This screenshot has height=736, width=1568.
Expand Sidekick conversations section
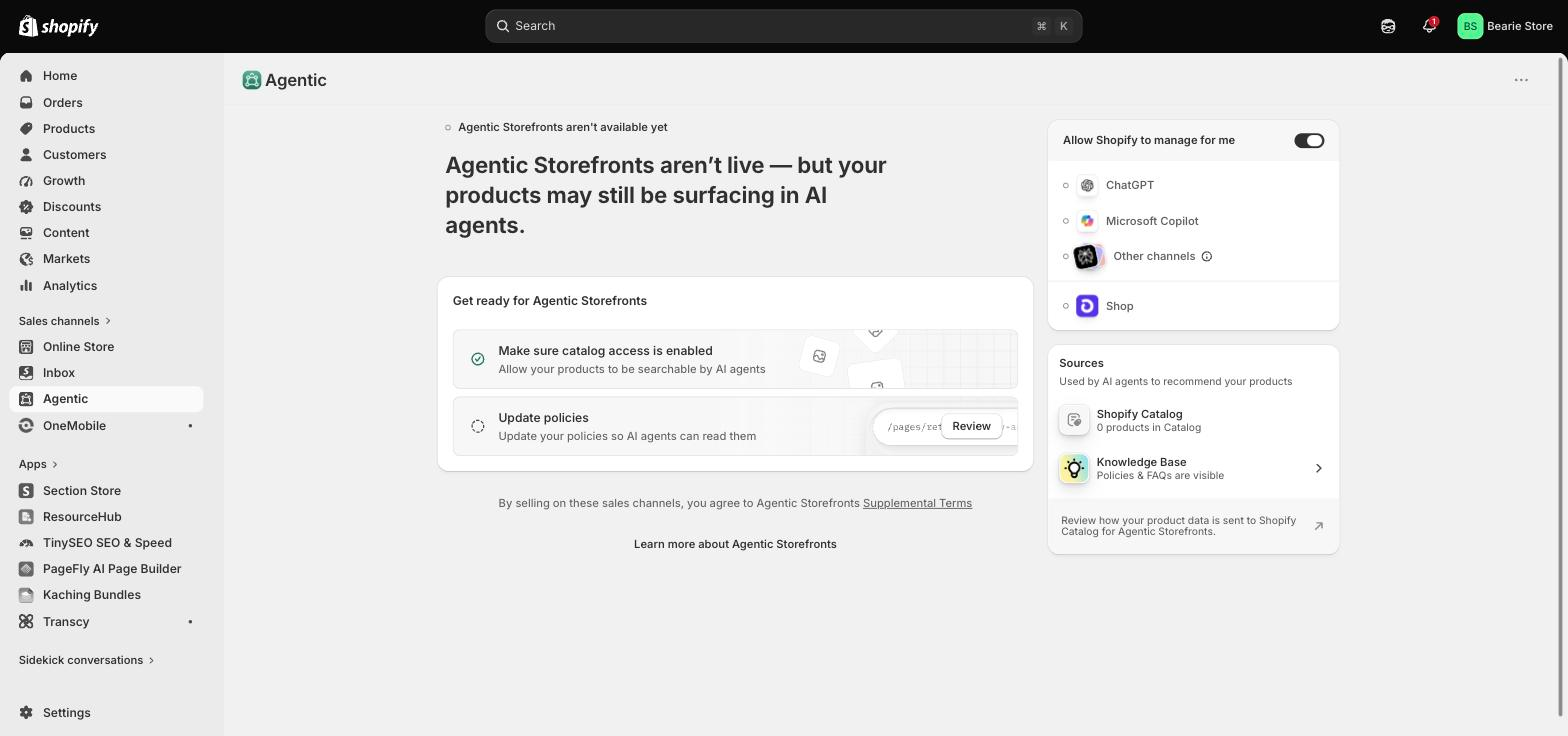[x=87, y=660]
